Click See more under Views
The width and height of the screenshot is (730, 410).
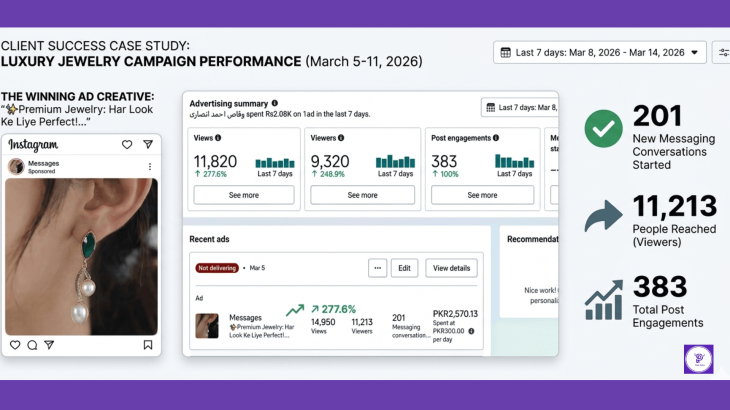243,195
